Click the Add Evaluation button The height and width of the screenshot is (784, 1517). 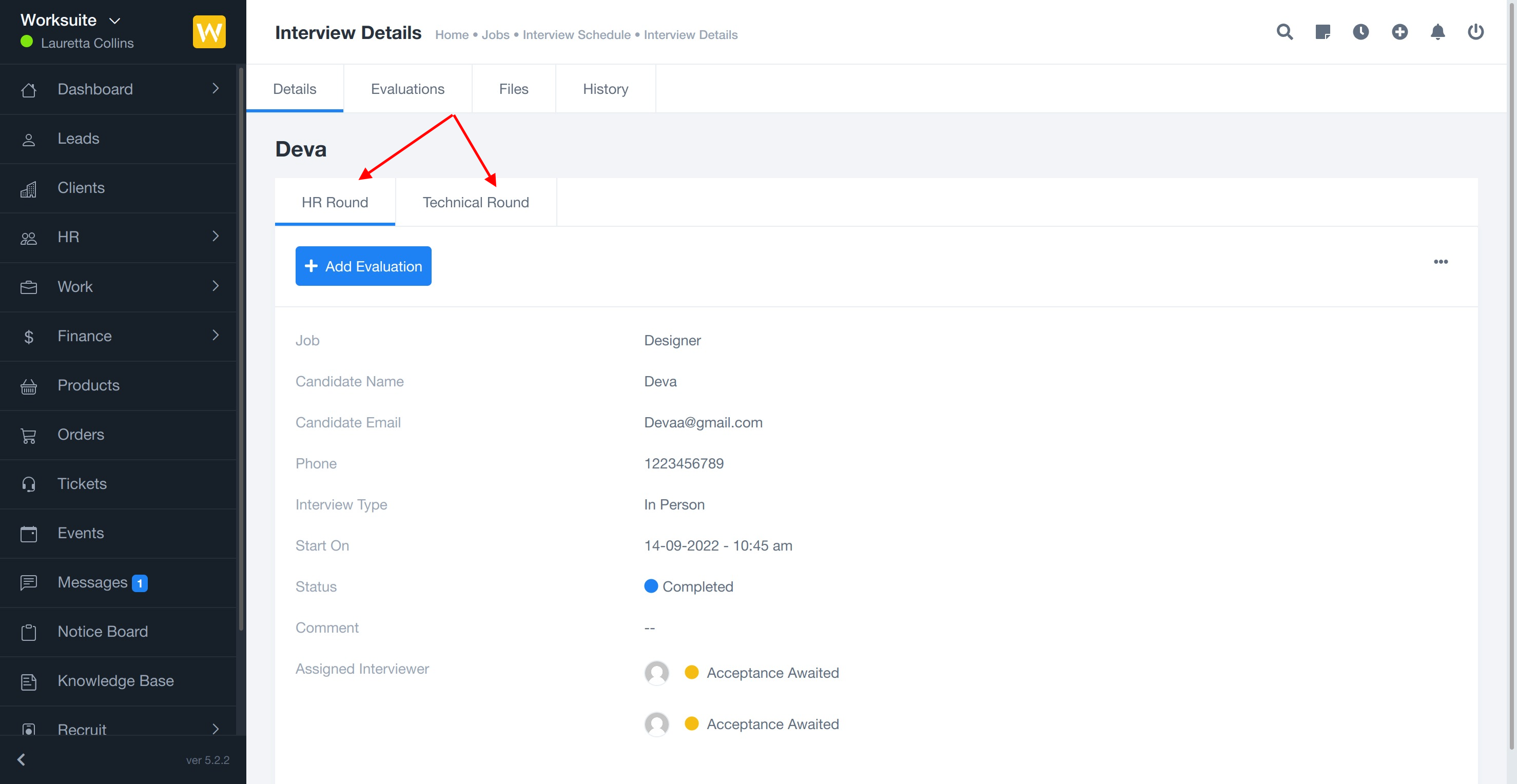pyautogui.click(x=363, y=266)
